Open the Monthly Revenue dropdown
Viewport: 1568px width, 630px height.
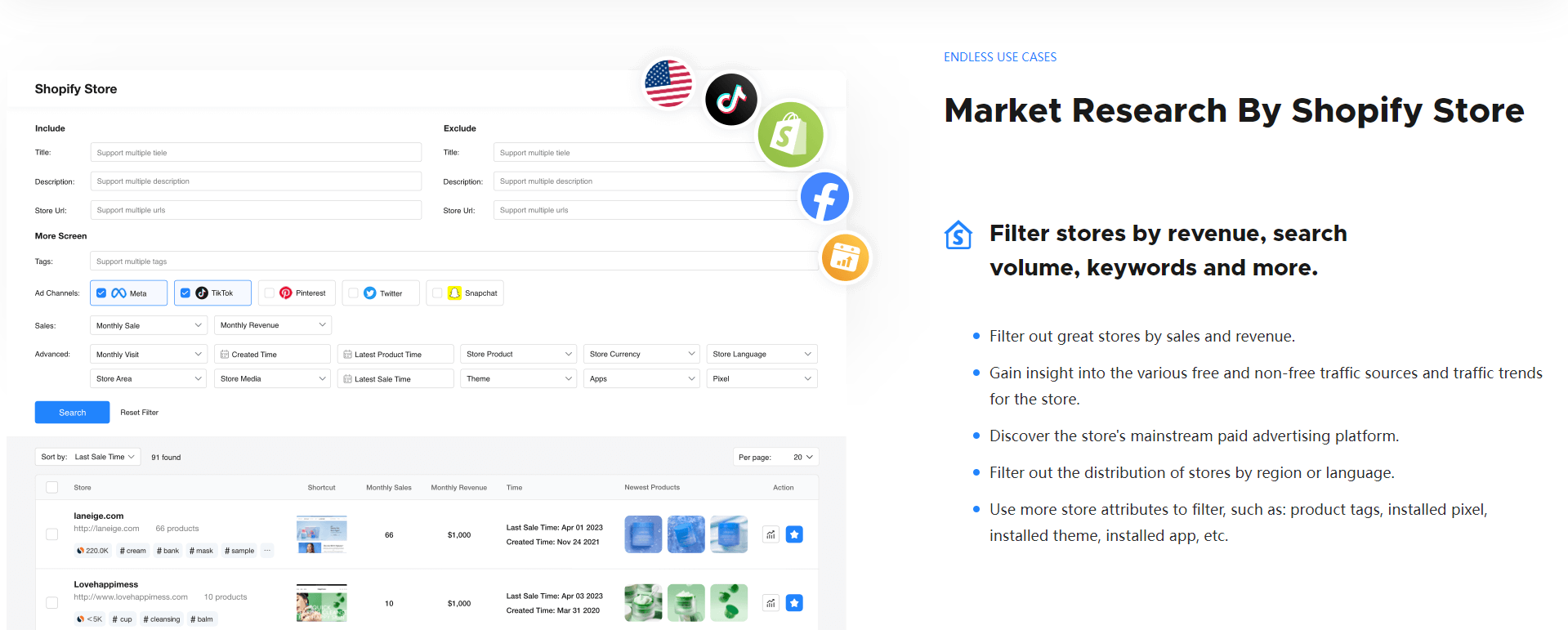coord(273,325)
